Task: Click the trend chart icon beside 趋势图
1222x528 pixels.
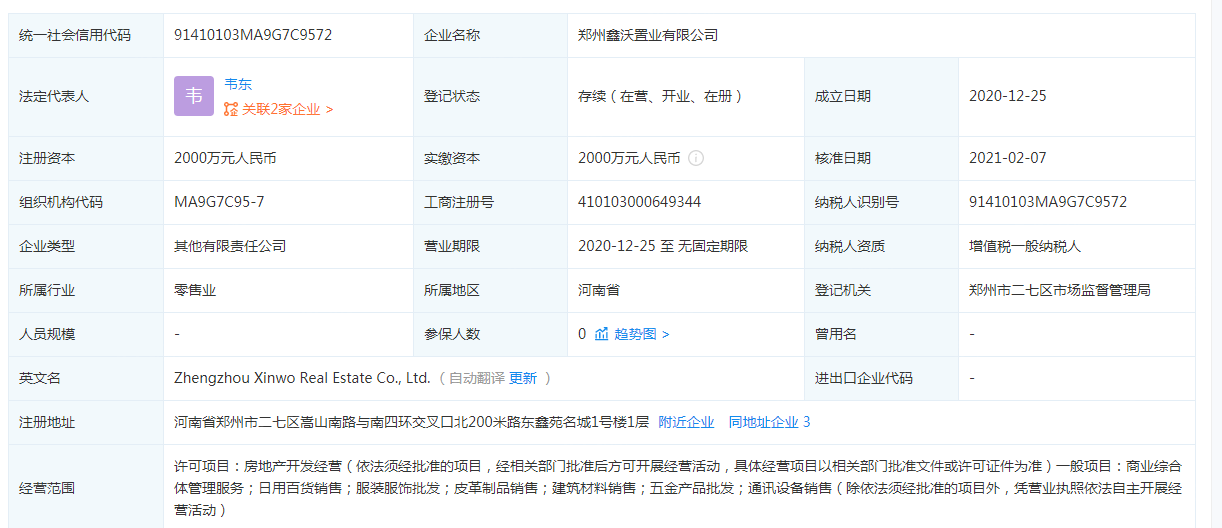Action: pos(602,334)
